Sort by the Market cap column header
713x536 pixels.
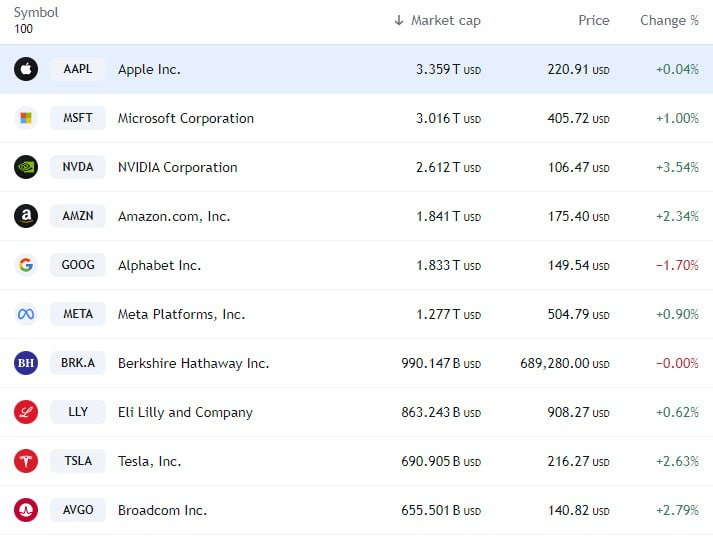tap(446, 20)
